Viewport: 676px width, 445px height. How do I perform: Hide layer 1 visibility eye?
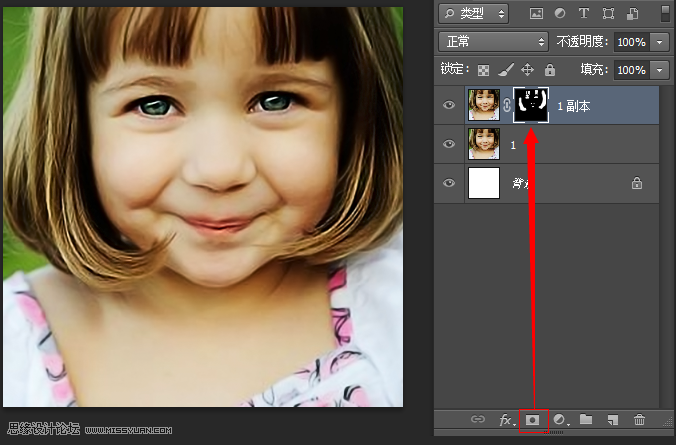[449, 144]
